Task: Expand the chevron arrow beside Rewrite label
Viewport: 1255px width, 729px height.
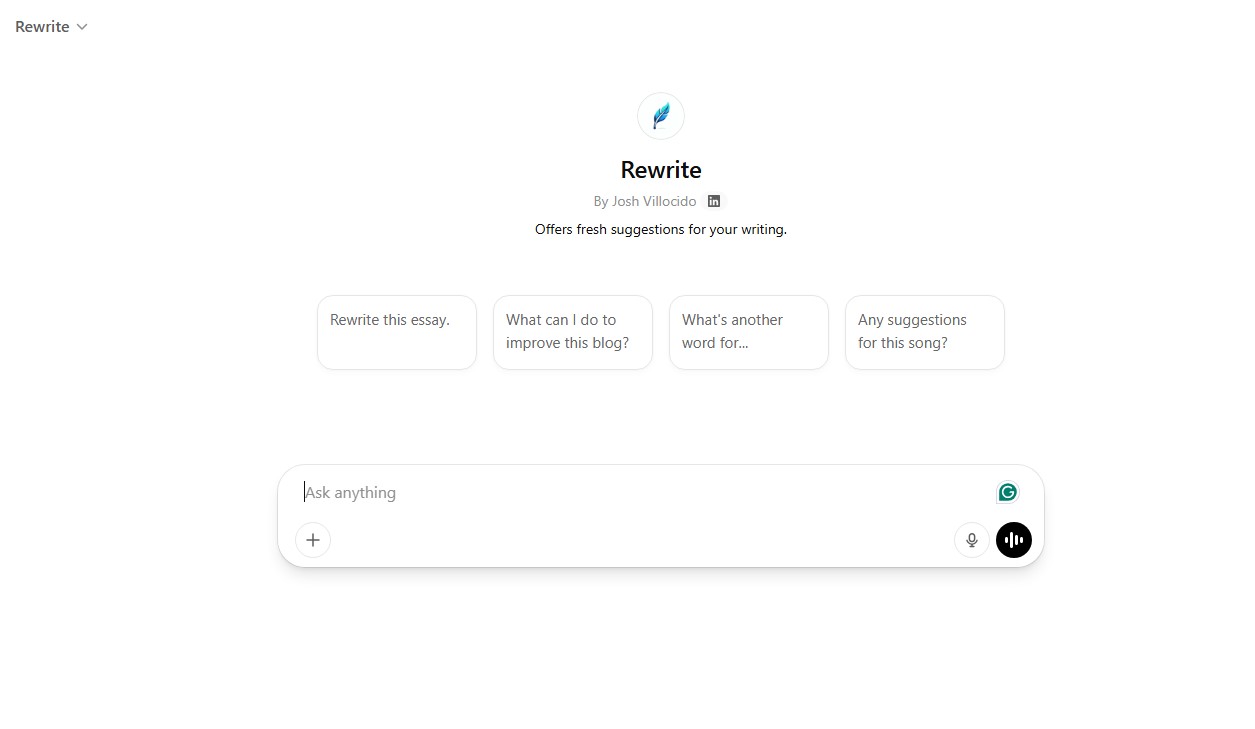Action: (x=82, y=27)
